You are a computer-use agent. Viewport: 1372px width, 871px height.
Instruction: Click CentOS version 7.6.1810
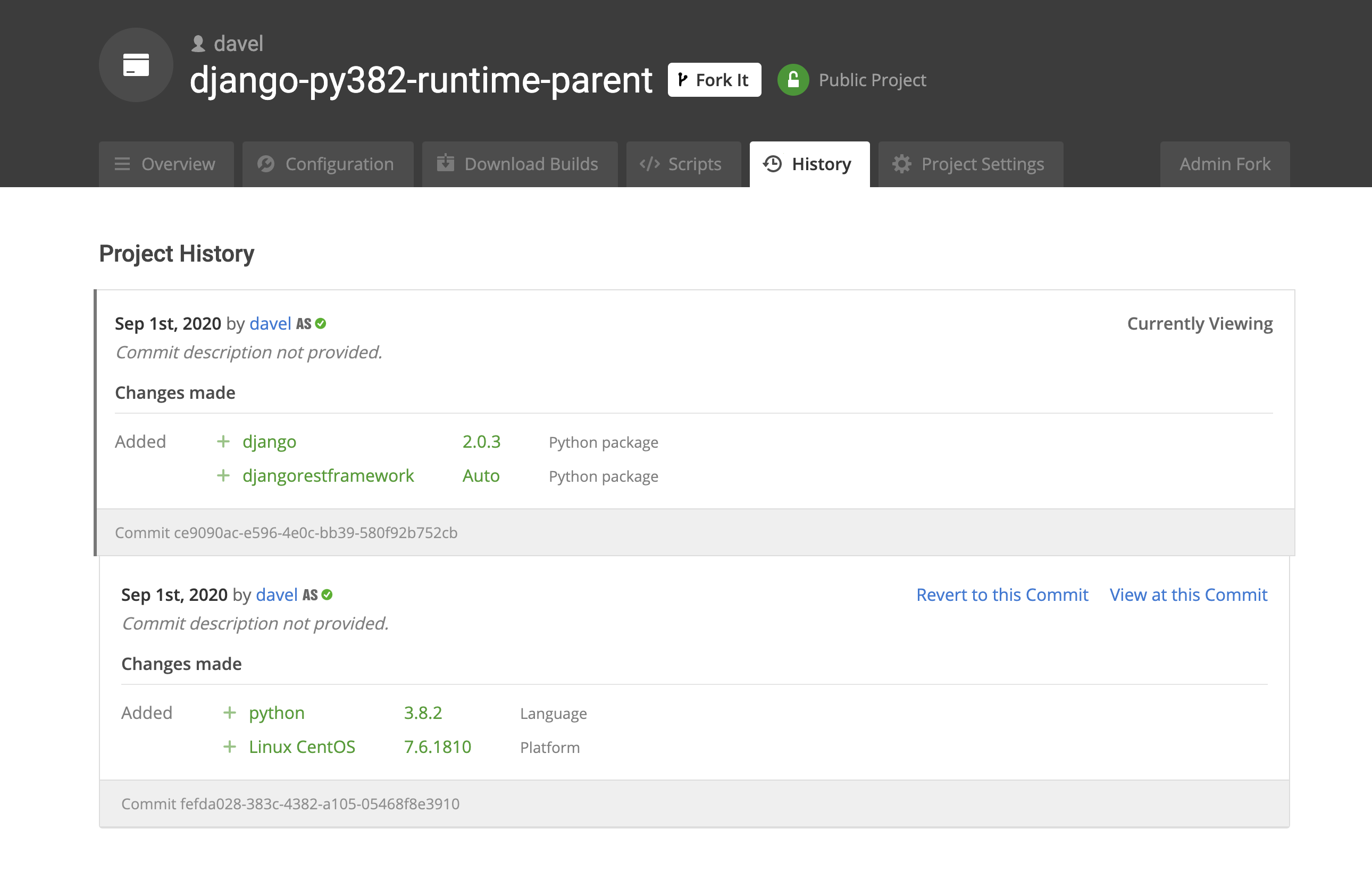click(438, 747)
